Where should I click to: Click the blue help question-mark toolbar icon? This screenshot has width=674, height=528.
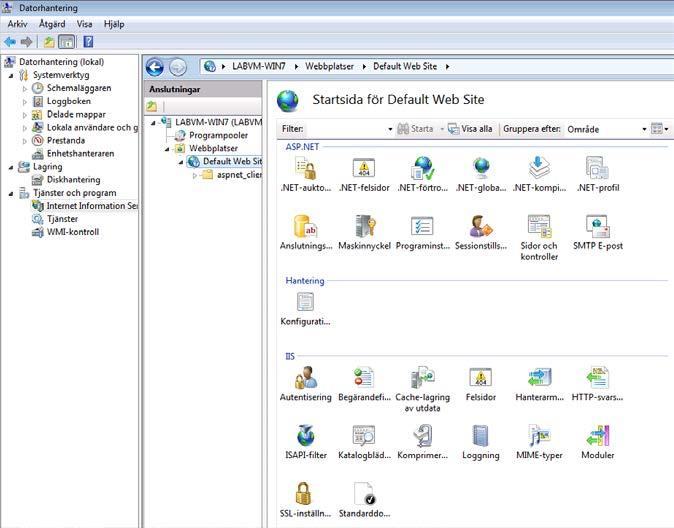(x=88, y=42)
